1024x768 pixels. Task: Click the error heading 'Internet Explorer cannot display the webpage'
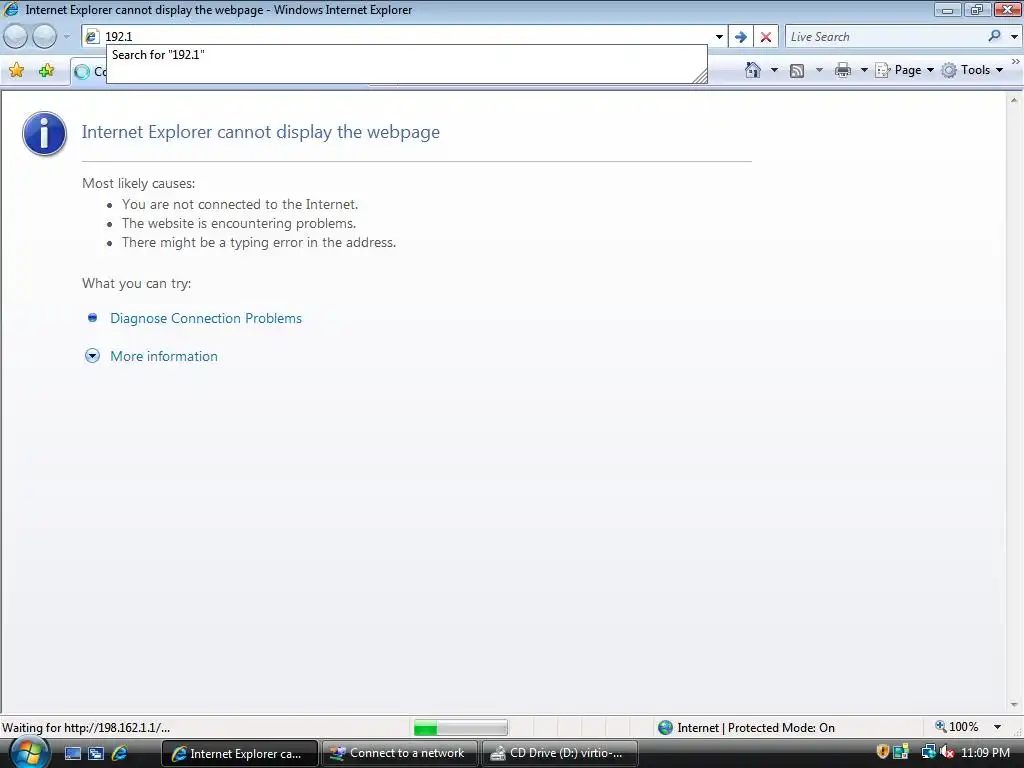pos(261,132)
